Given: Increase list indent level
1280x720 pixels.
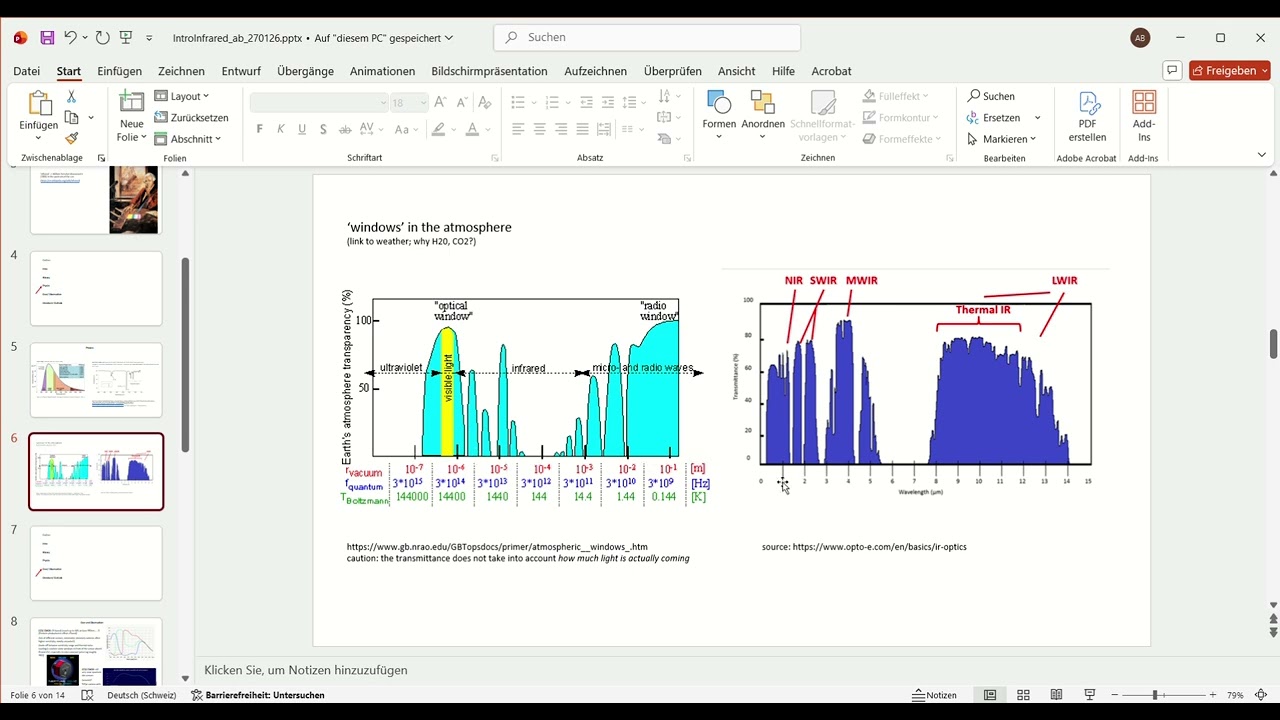Looking at the screenshot, I should tap(607, 102).
